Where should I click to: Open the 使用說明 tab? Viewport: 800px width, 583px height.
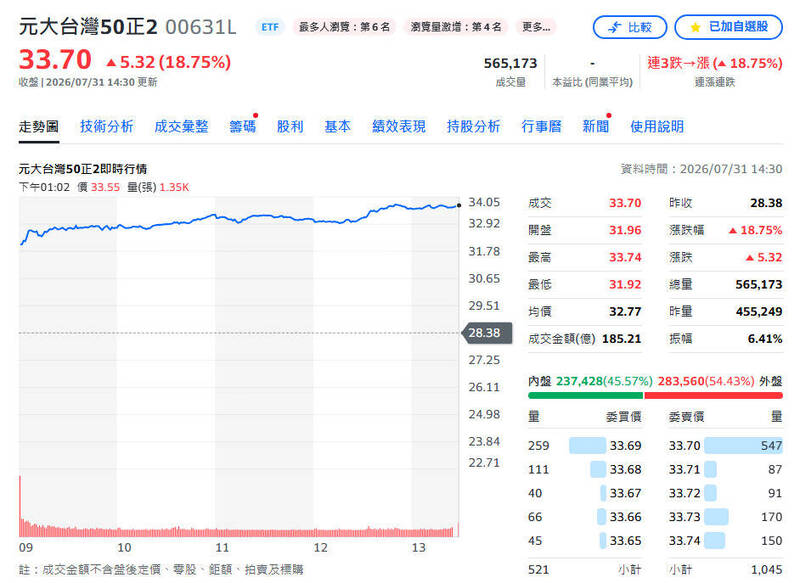[657, 126]
